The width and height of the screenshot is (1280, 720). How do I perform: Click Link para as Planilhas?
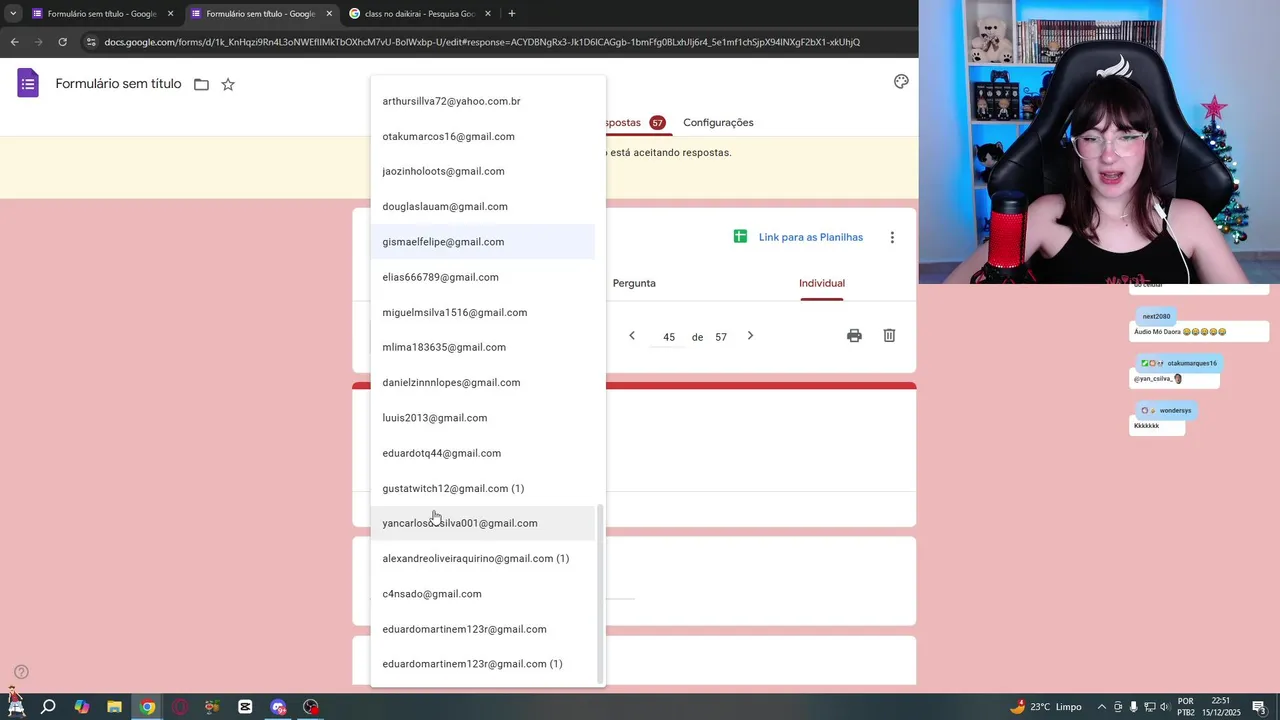pyautogui.click(x=811, y=237)
